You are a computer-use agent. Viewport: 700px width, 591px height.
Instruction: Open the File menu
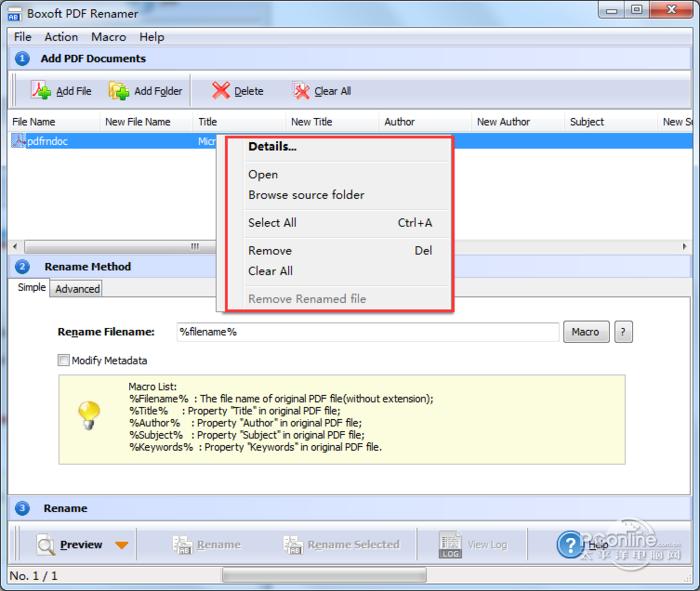tap(23, 37)
